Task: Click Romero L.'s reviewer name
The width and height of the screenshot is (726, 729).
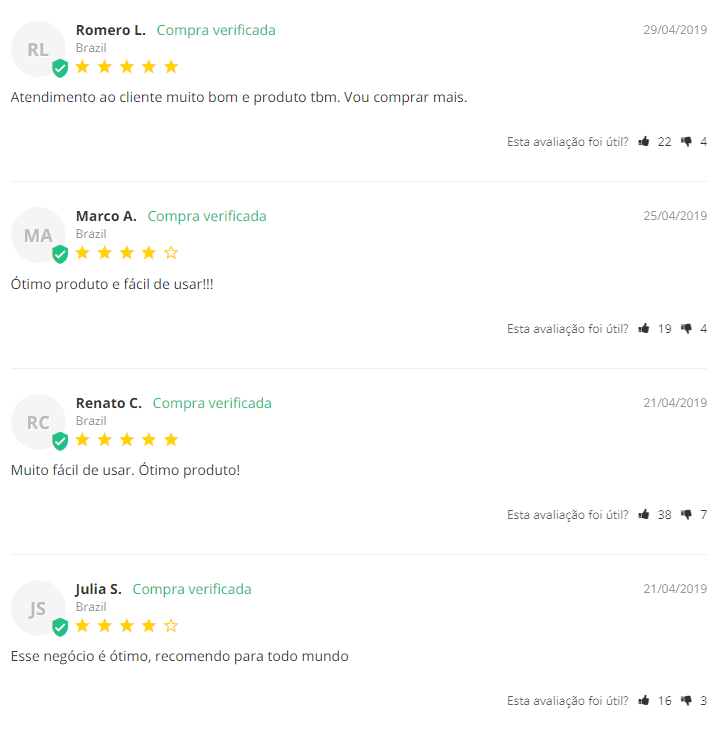Action: pos(110,30)
